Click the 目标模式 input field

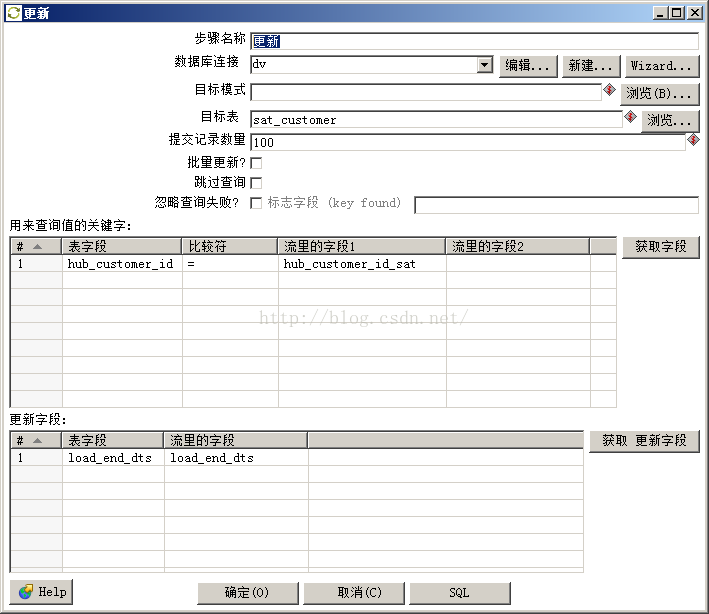(x=425, y=92)
